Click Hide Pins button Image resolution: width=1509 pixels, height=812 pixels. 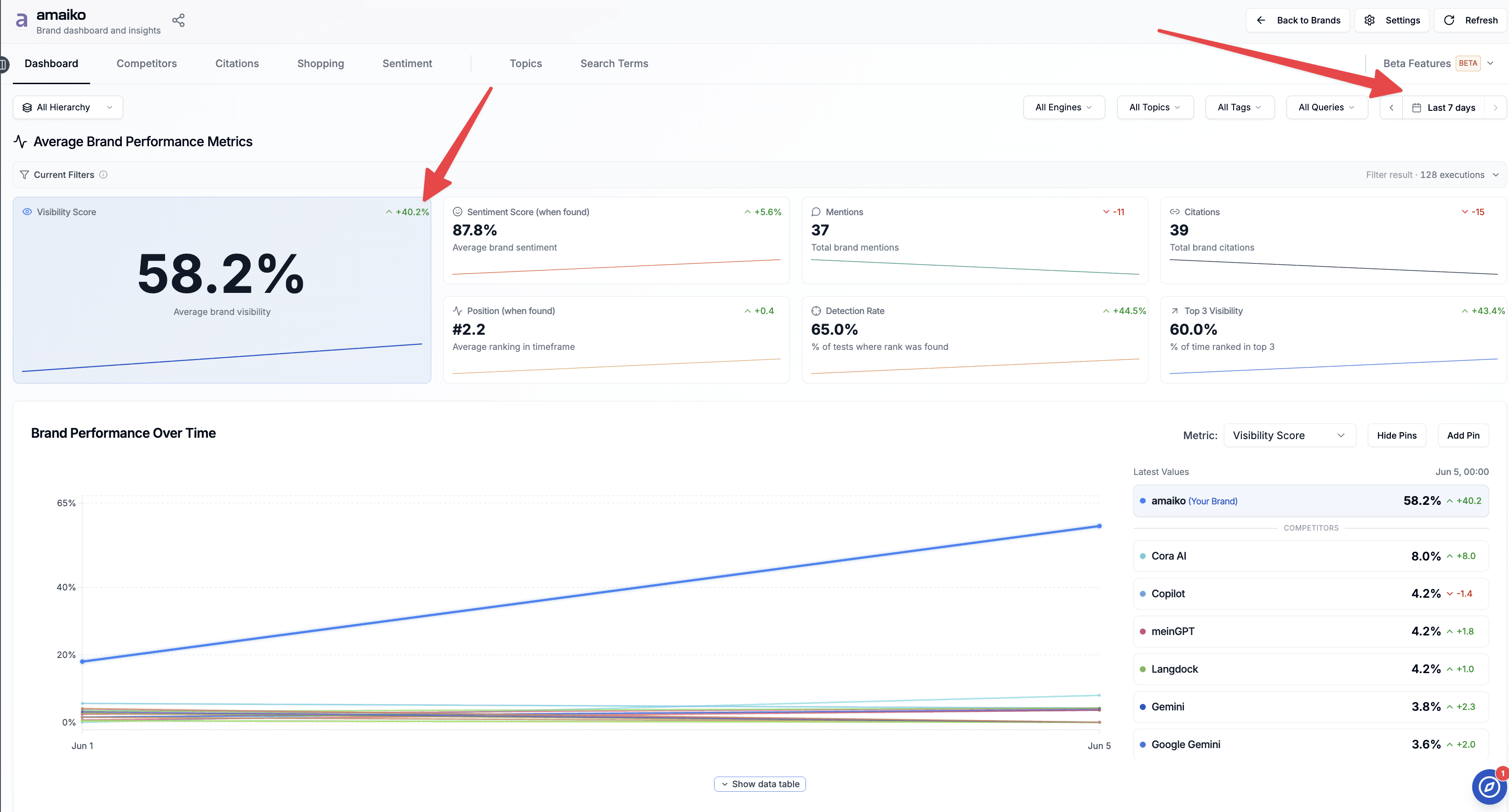tap(1396, 435)
